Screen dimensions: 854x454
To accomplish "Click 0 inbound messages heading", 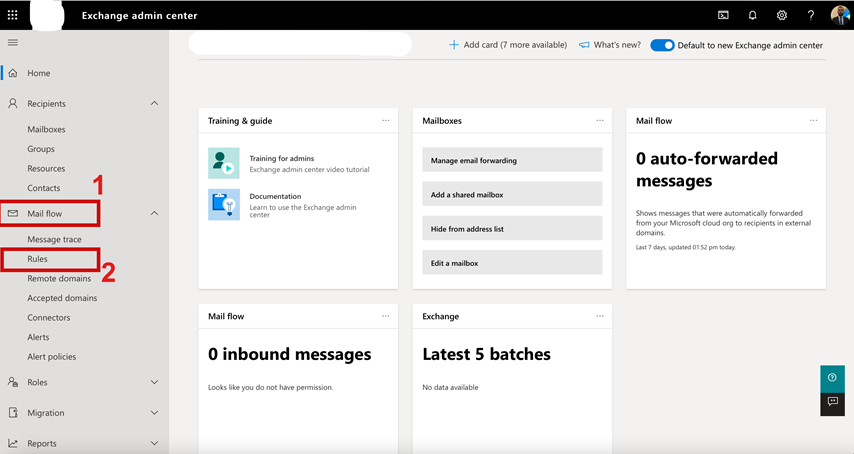I will pyautogui.click(x=289, y=354).
